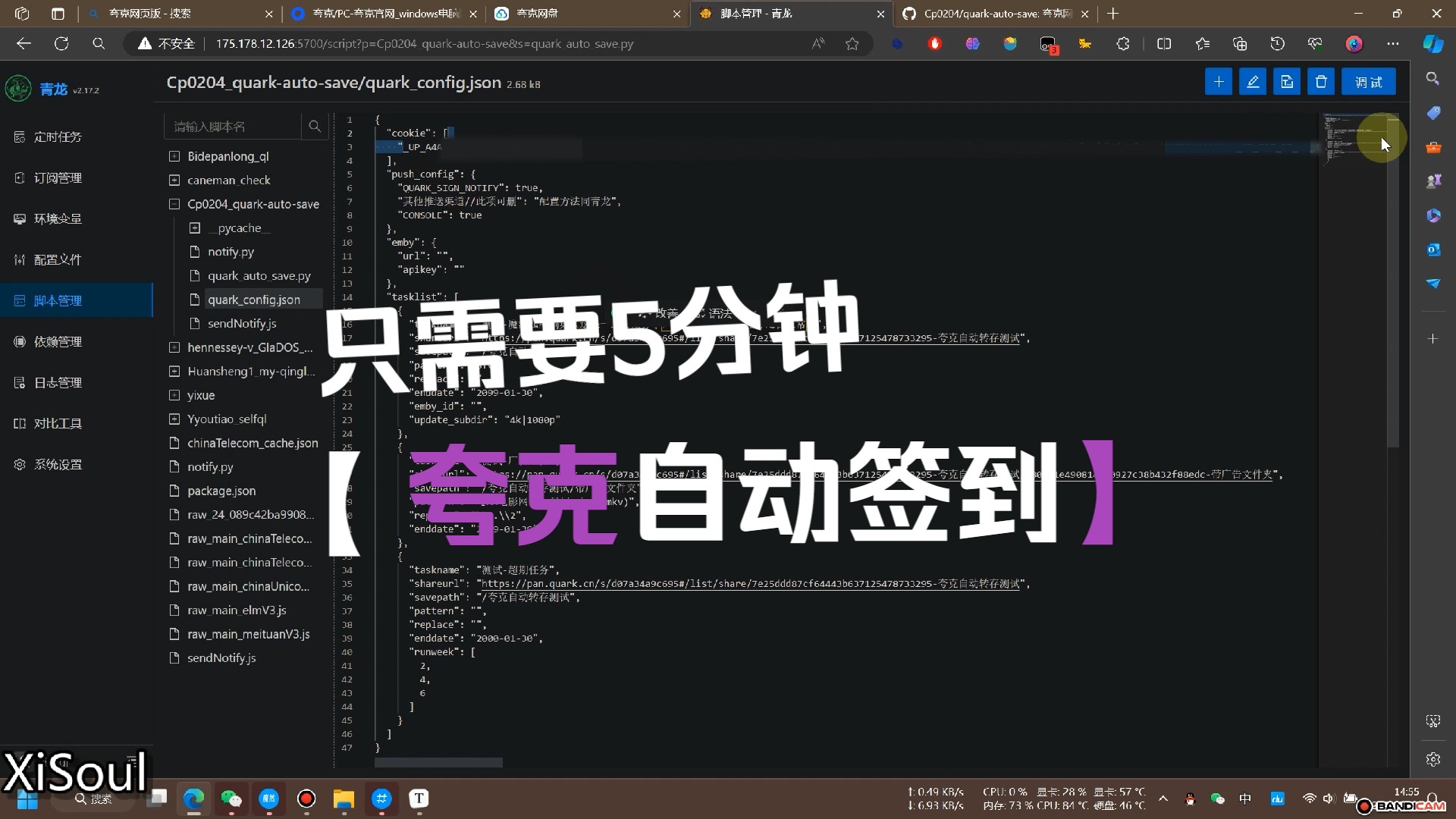Open raw_main_meituanV3.js file
The height and width of the screenshot is (819, 1456).
tap(249, 634)
